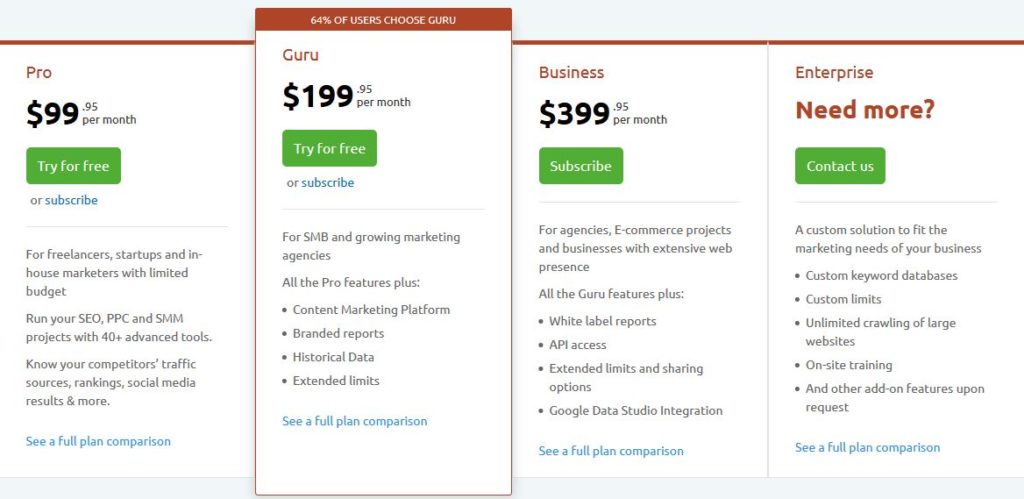Click the Guru plan Try for free button
The width and height of the screenshot is (1024, 499).
(329, 148)
